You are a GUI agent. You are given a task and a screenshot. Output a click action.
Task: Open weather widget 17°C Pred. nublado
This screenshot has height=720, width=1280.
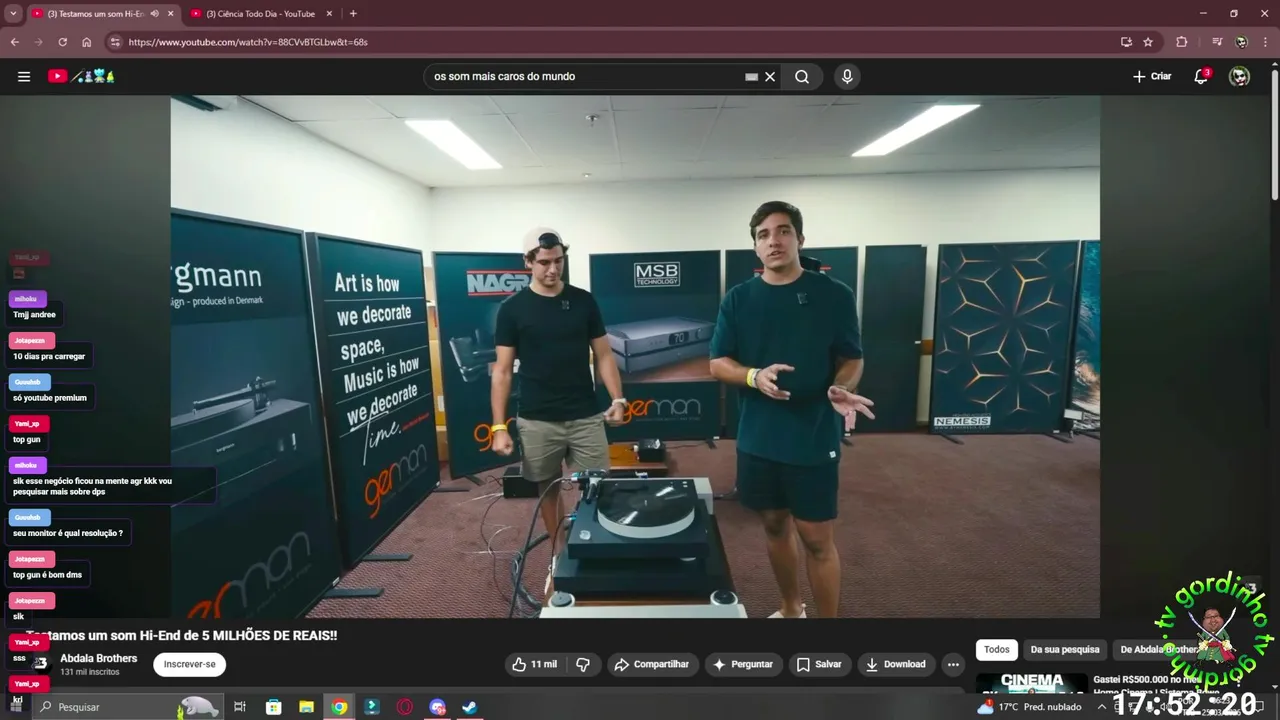[x=1029, y=707]
